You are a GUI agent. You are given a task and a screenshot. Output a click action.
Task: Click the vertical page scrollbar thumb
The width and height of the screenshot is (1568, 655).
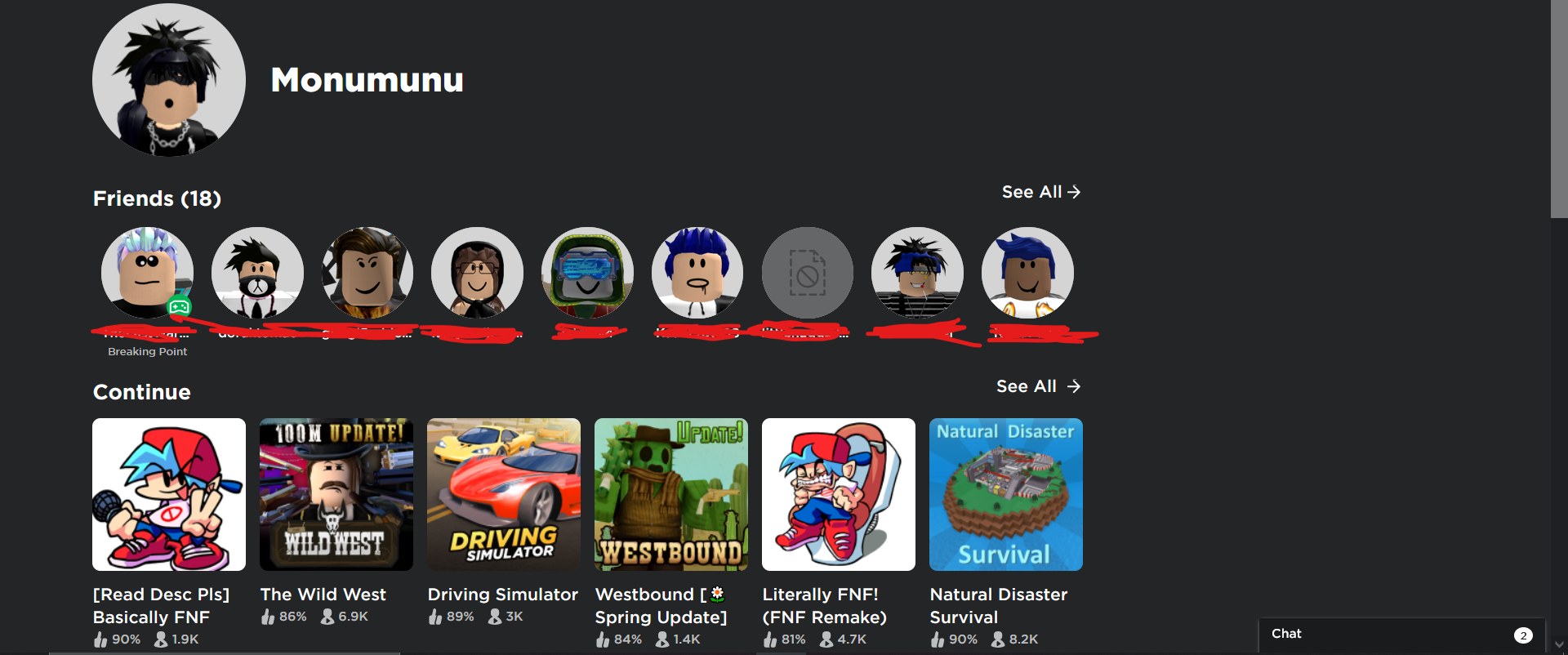1559,109
